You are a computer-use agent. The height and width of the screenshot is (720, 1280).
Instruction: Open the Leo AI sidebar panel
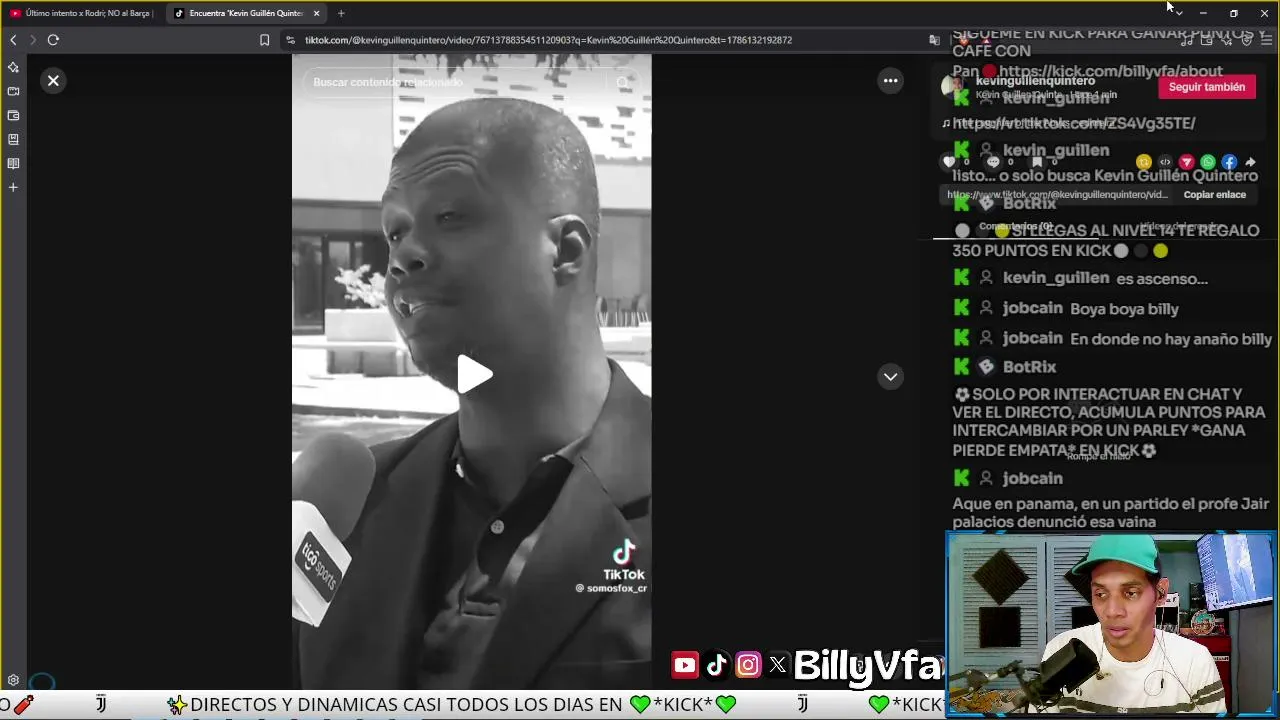coord(13,67)
